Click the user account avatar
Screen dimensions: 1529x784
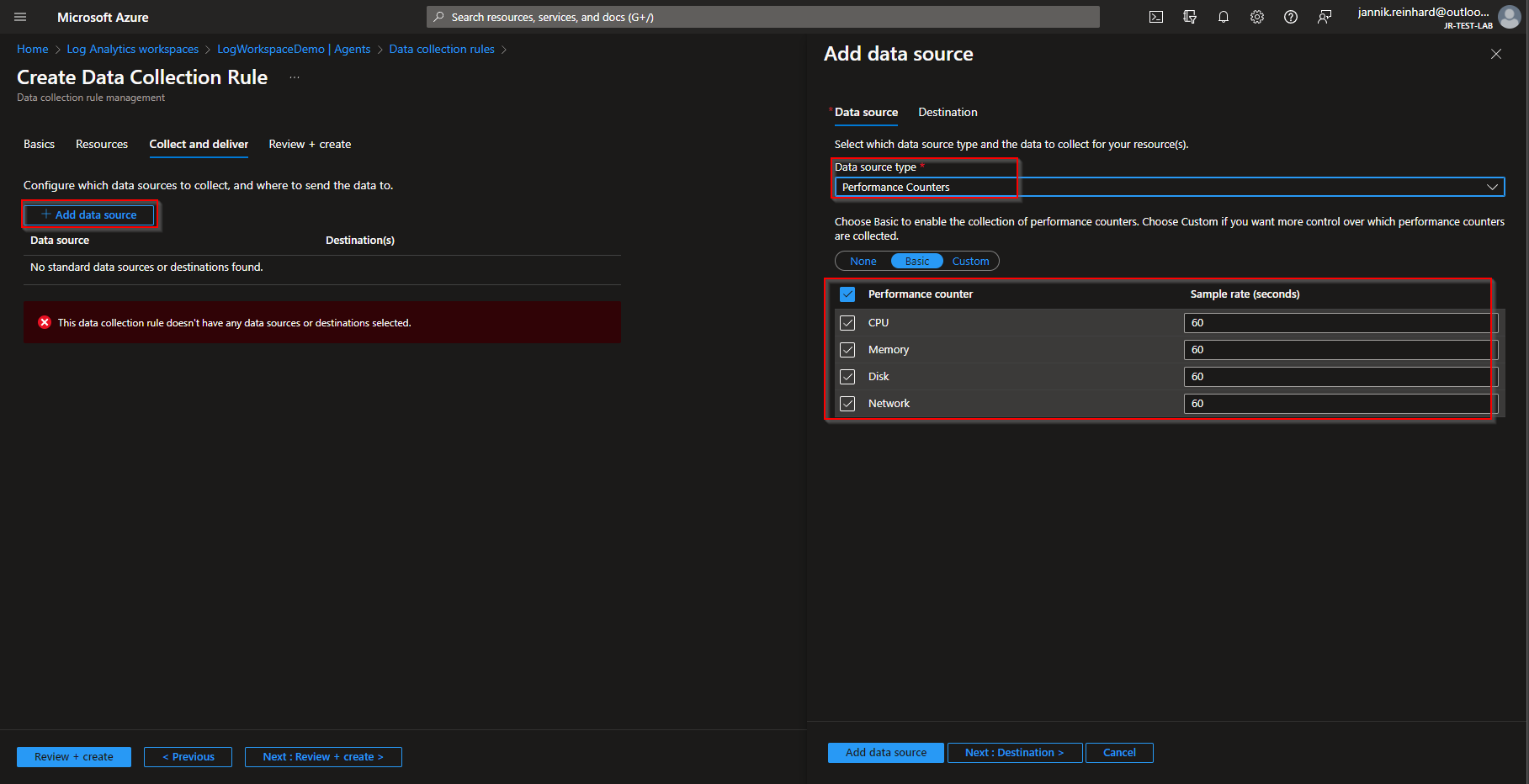pos(1510,17)
